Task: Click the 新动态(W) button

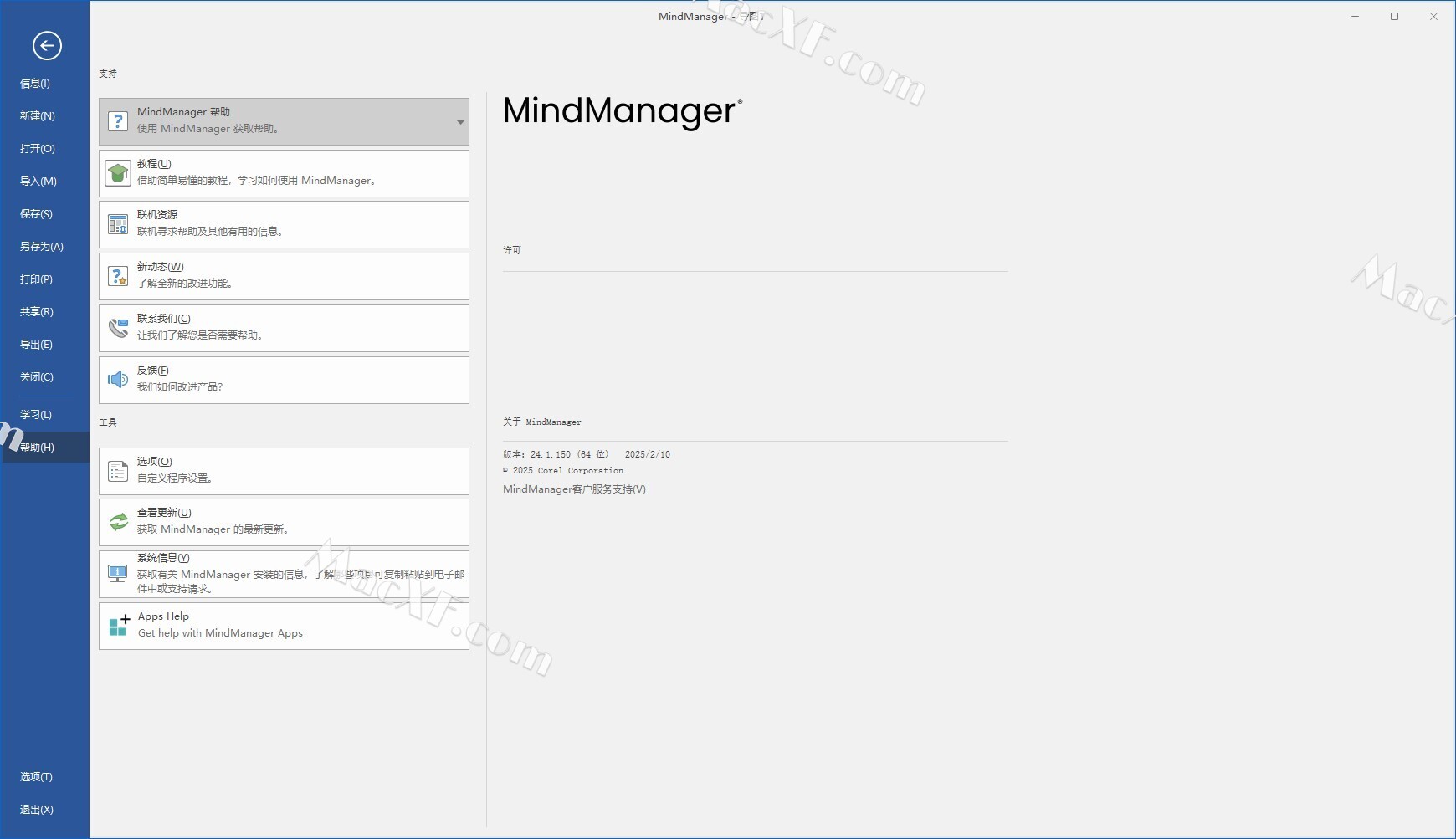Action: (284, 276)
